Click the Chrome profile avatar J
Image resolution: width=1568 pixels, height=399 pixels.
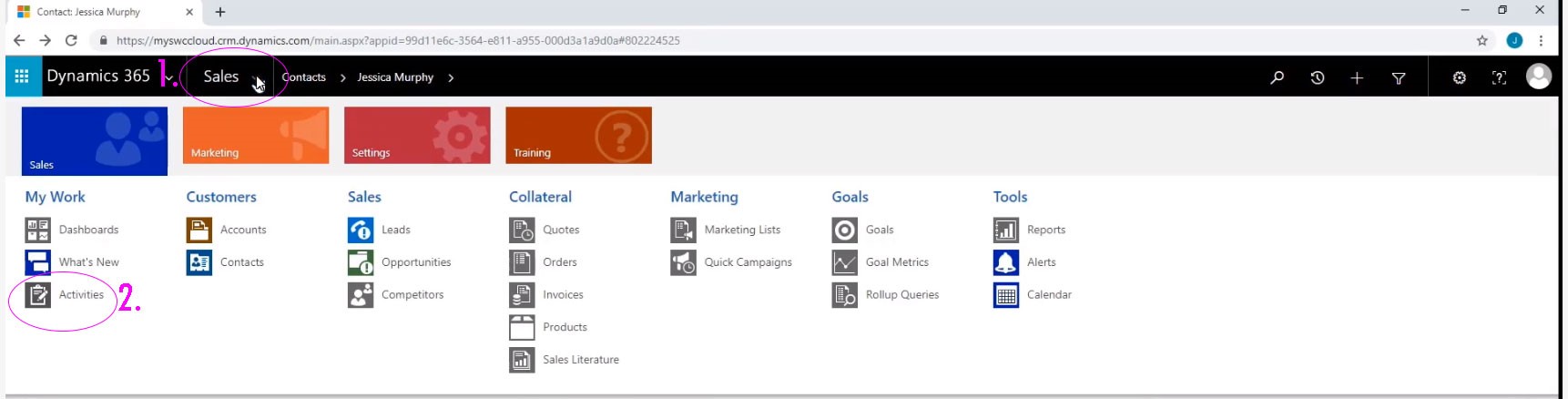(1514, 40)
